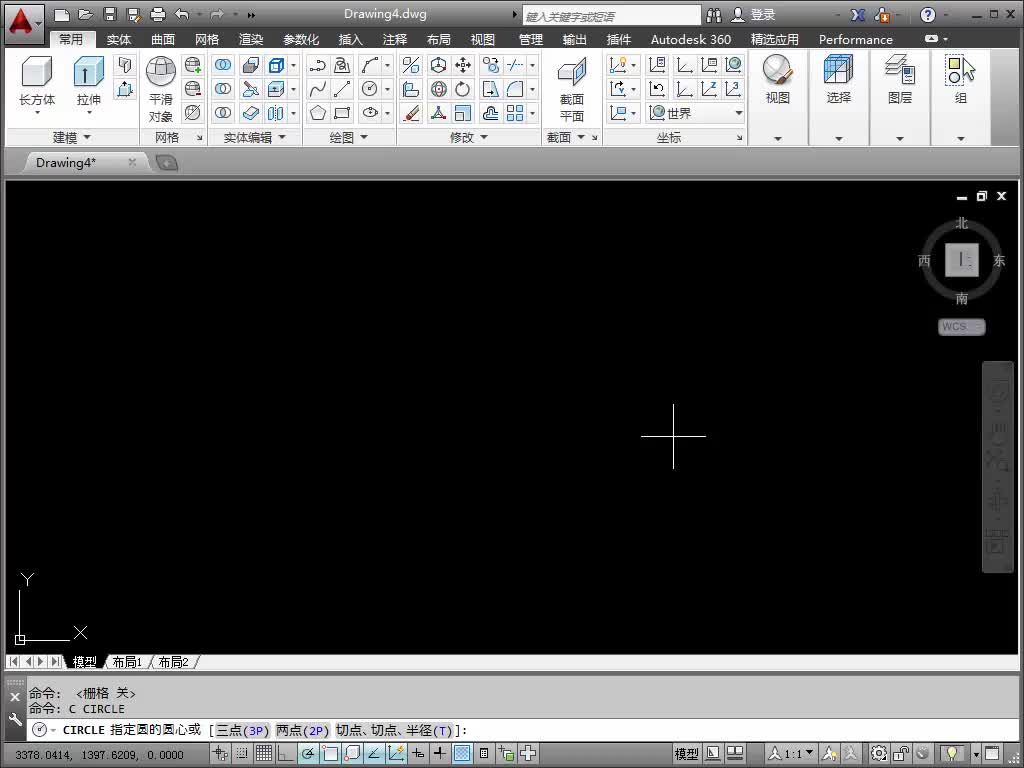The image size is (1024, 768).
Task: Click the Circle tool icon
Action: (370, 89)
